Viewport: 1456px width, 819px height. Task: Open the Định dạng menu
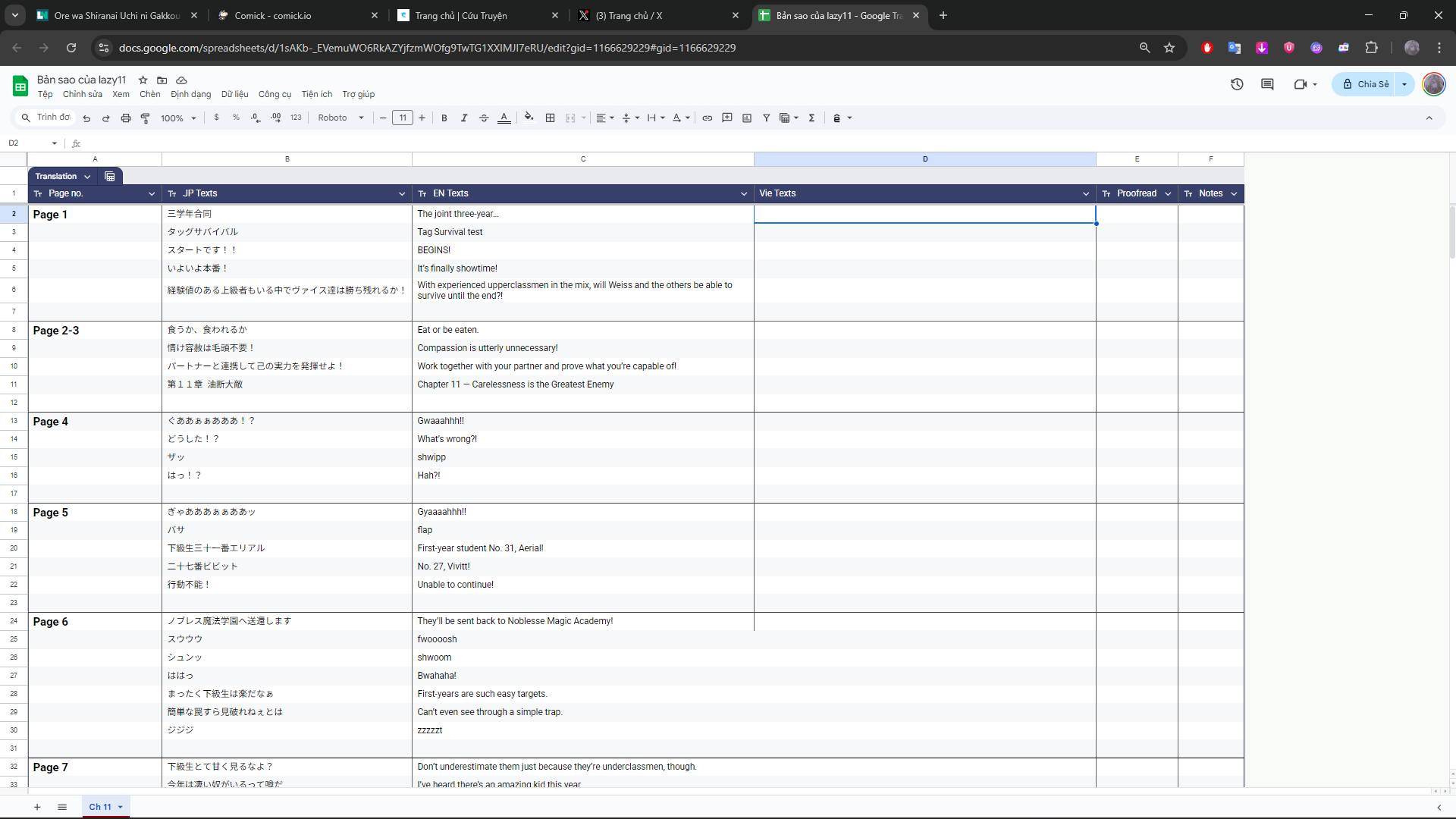(190, 94)
